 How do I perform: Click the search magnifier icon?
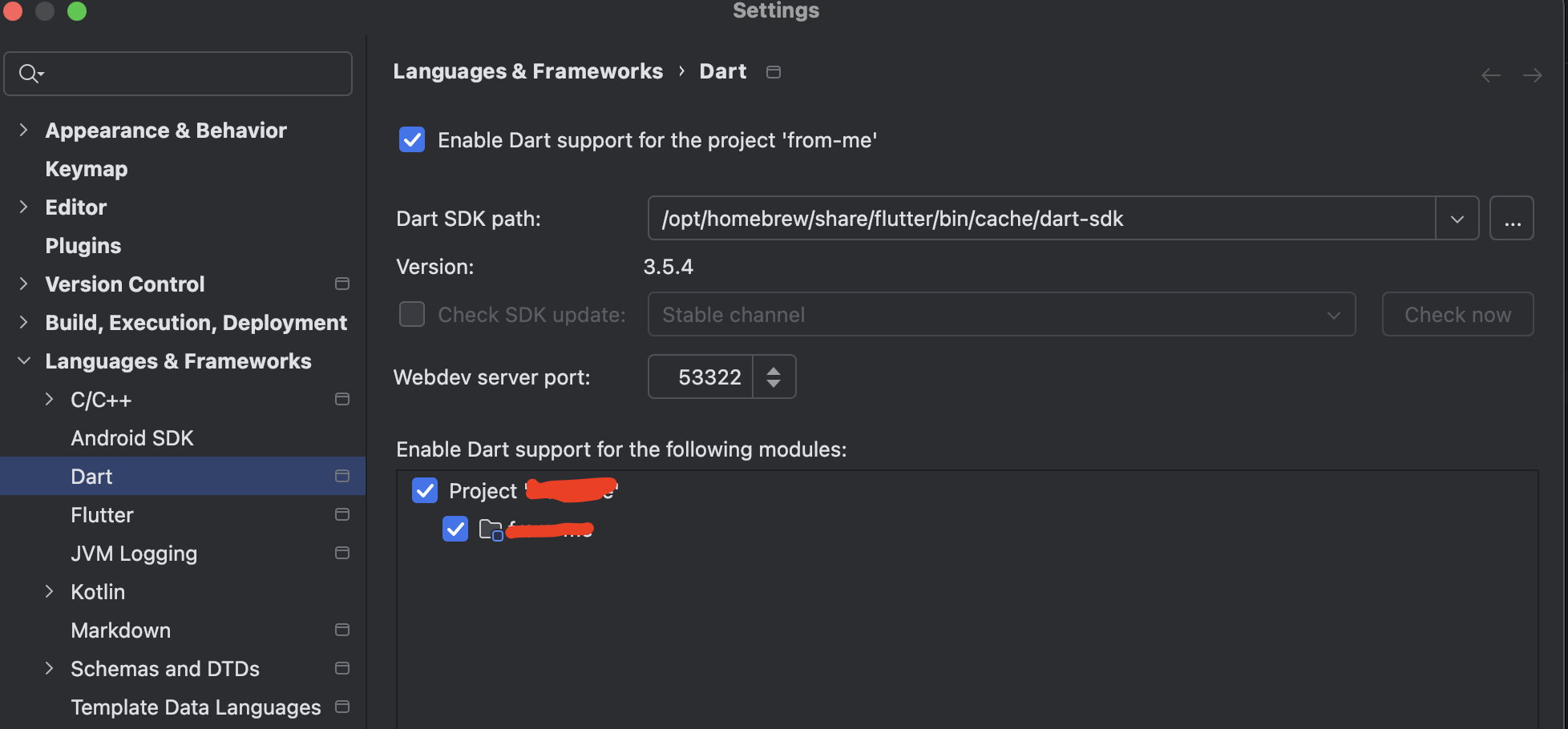(x=30, y=74)
